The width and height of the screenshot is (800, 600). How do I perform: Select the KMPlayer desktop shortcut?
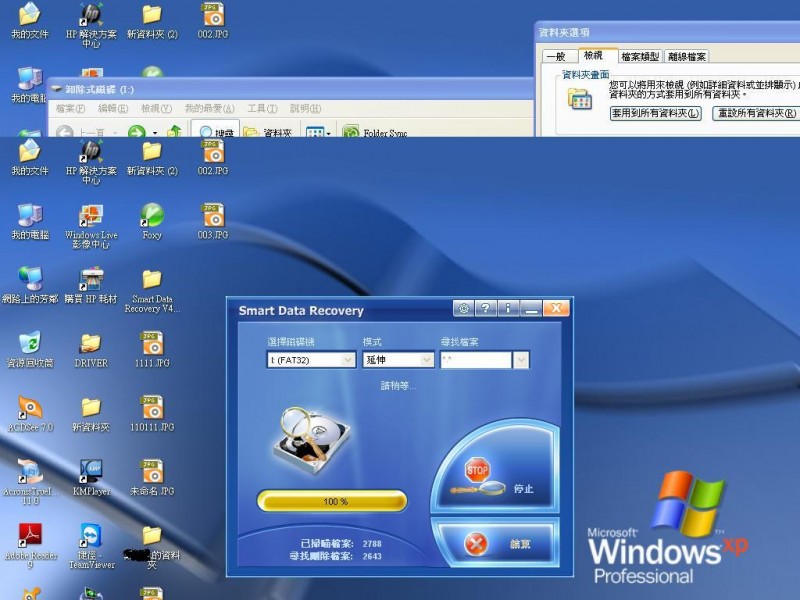[91, 479]
